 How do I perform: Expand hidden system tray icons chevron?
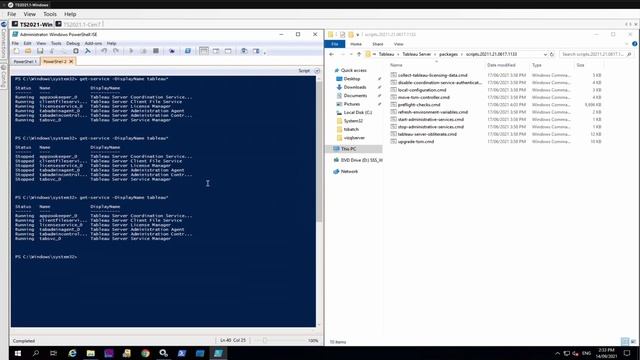[x=557, y=353]
